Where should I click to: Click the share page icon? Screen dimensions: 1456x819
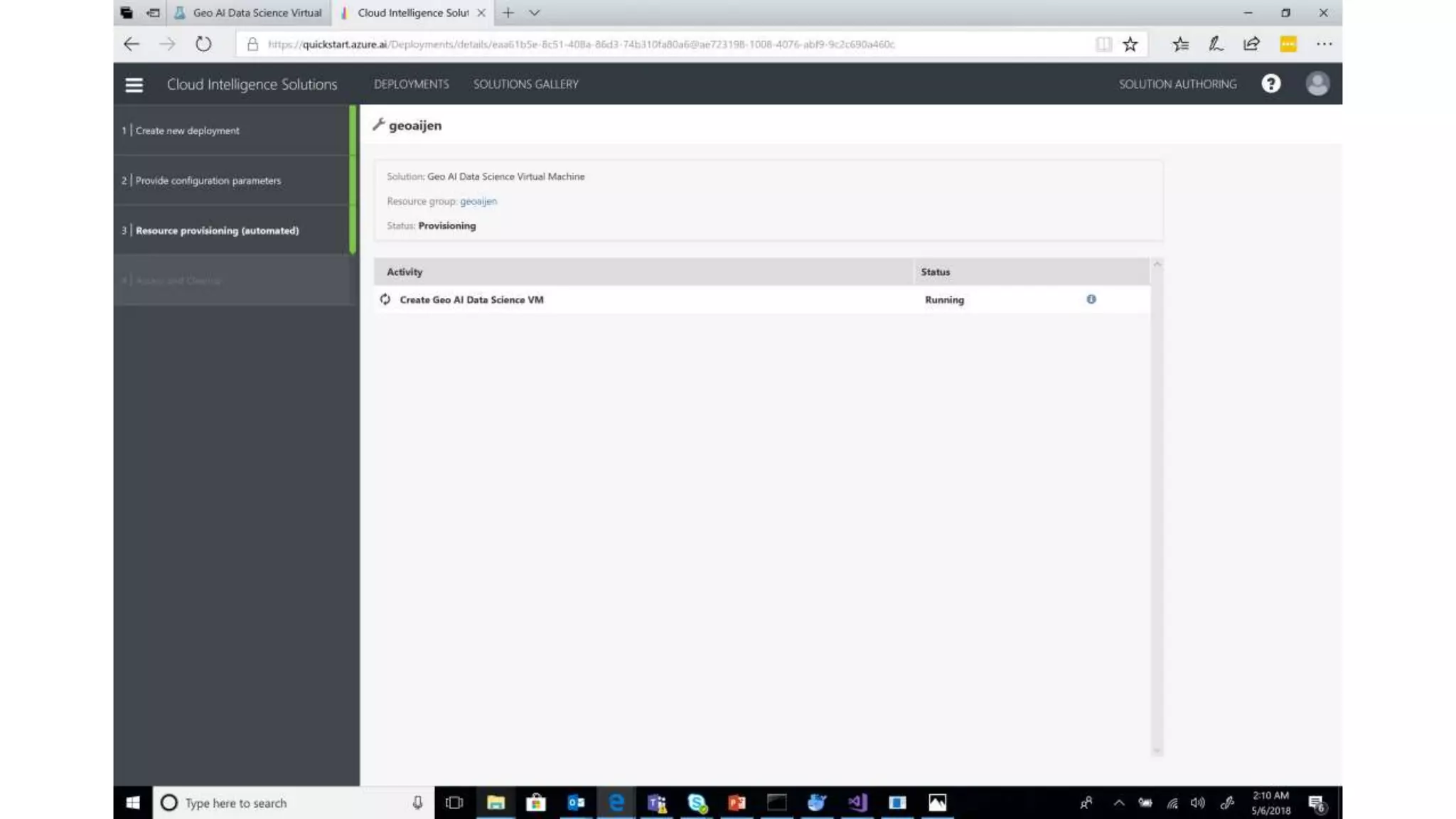pos(1251,44)
